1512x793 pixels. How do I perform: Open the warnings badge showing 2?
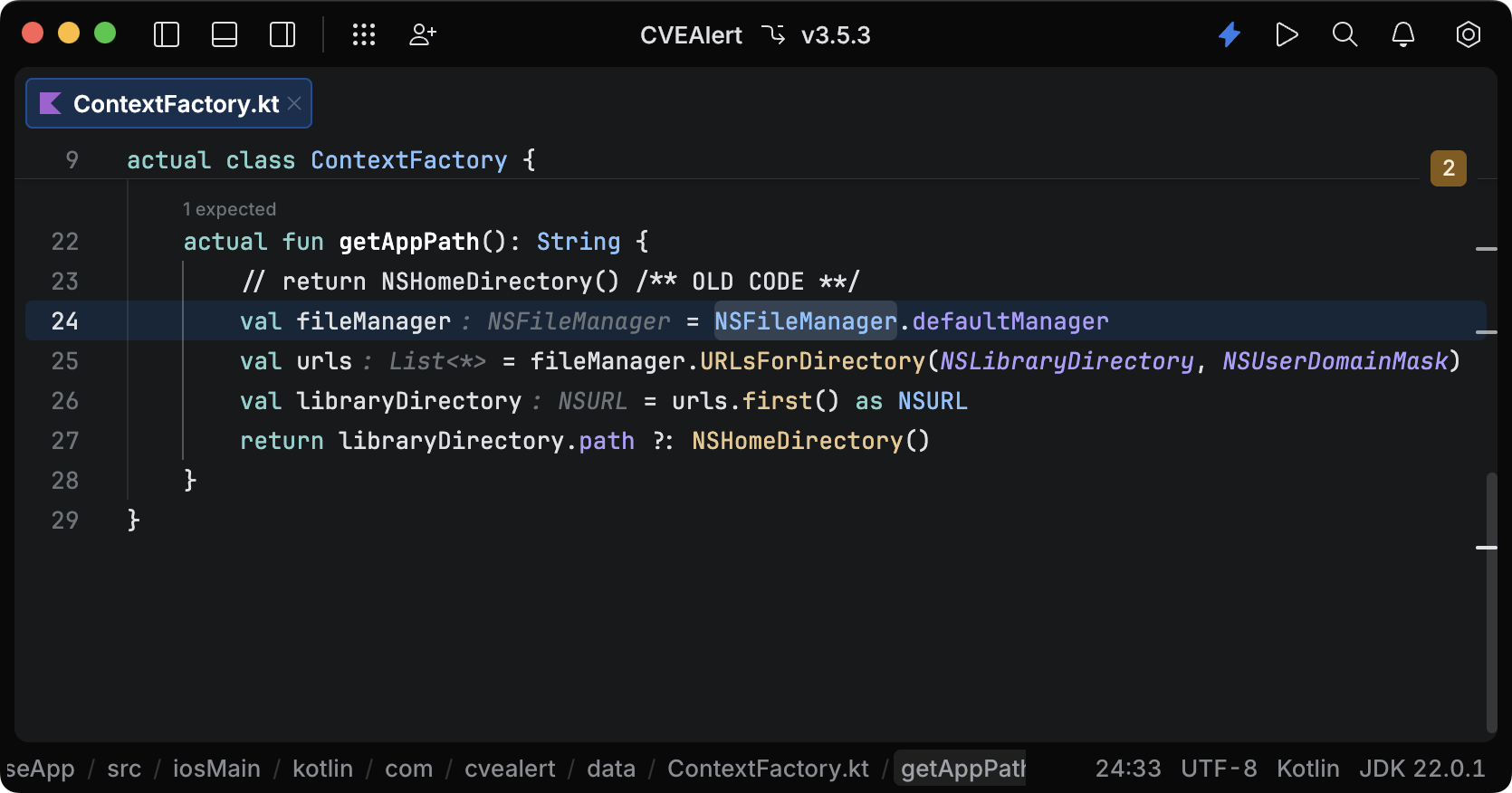point(1449,167)
